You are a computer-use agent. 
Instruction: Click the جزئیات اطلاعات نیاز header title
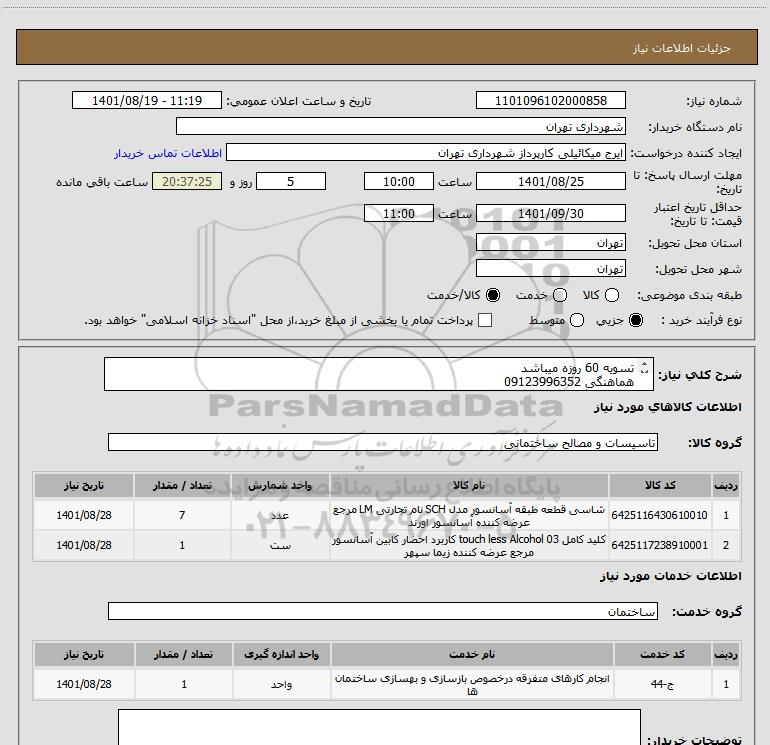tap(682, 48)
